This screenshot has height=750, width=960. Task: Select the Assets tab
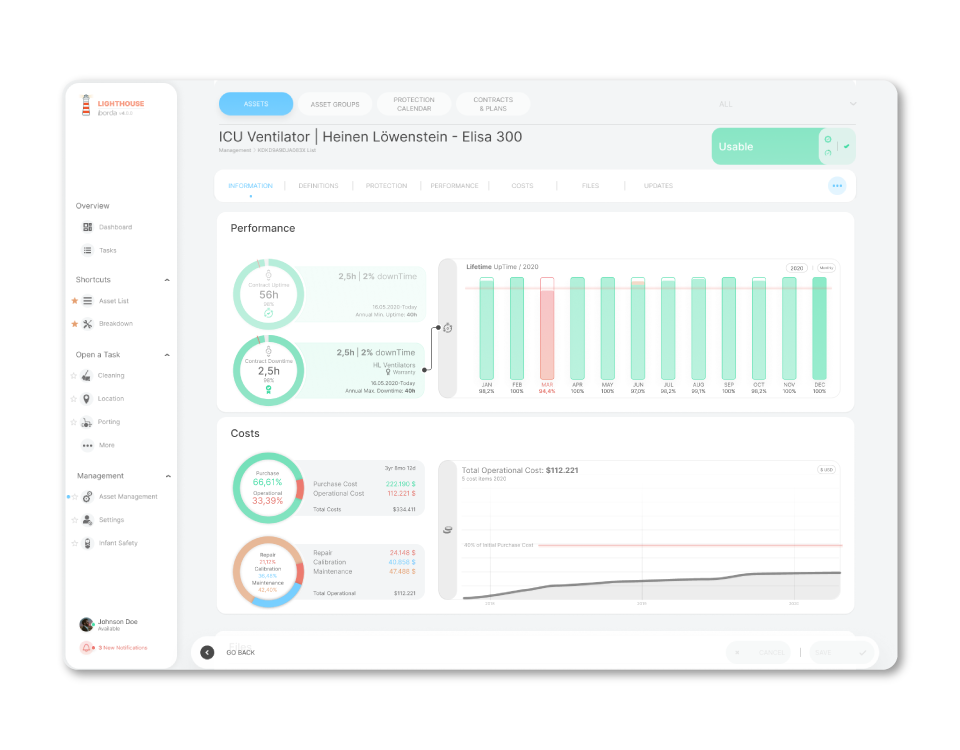coord(256,104)
